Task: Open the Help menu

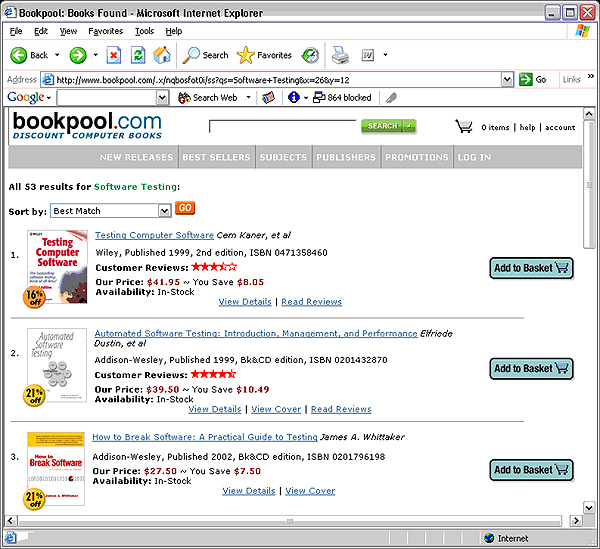Action: [174, 31]
